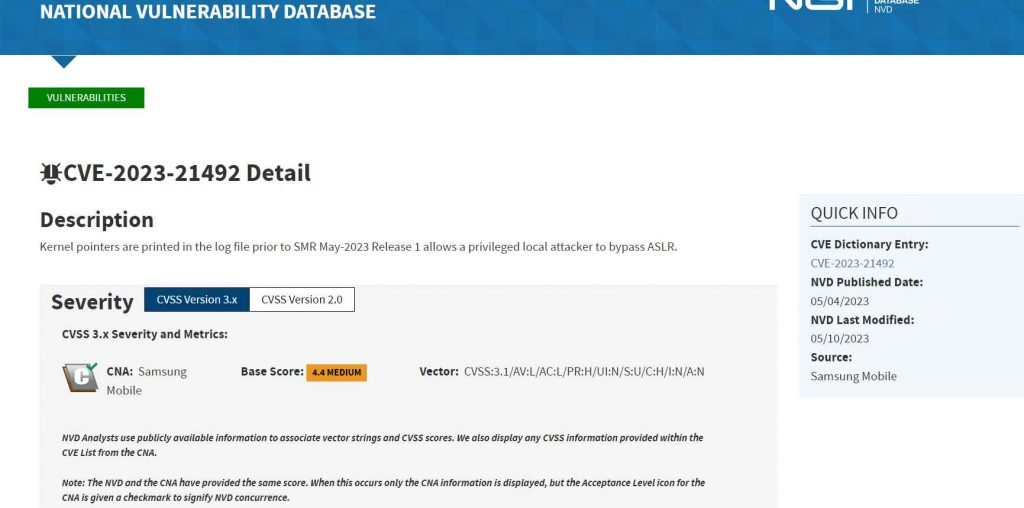Screen dimensions: 1024x508
Task: Click the CVE-2023-21492 Detail heading
Action: [186, 173]
